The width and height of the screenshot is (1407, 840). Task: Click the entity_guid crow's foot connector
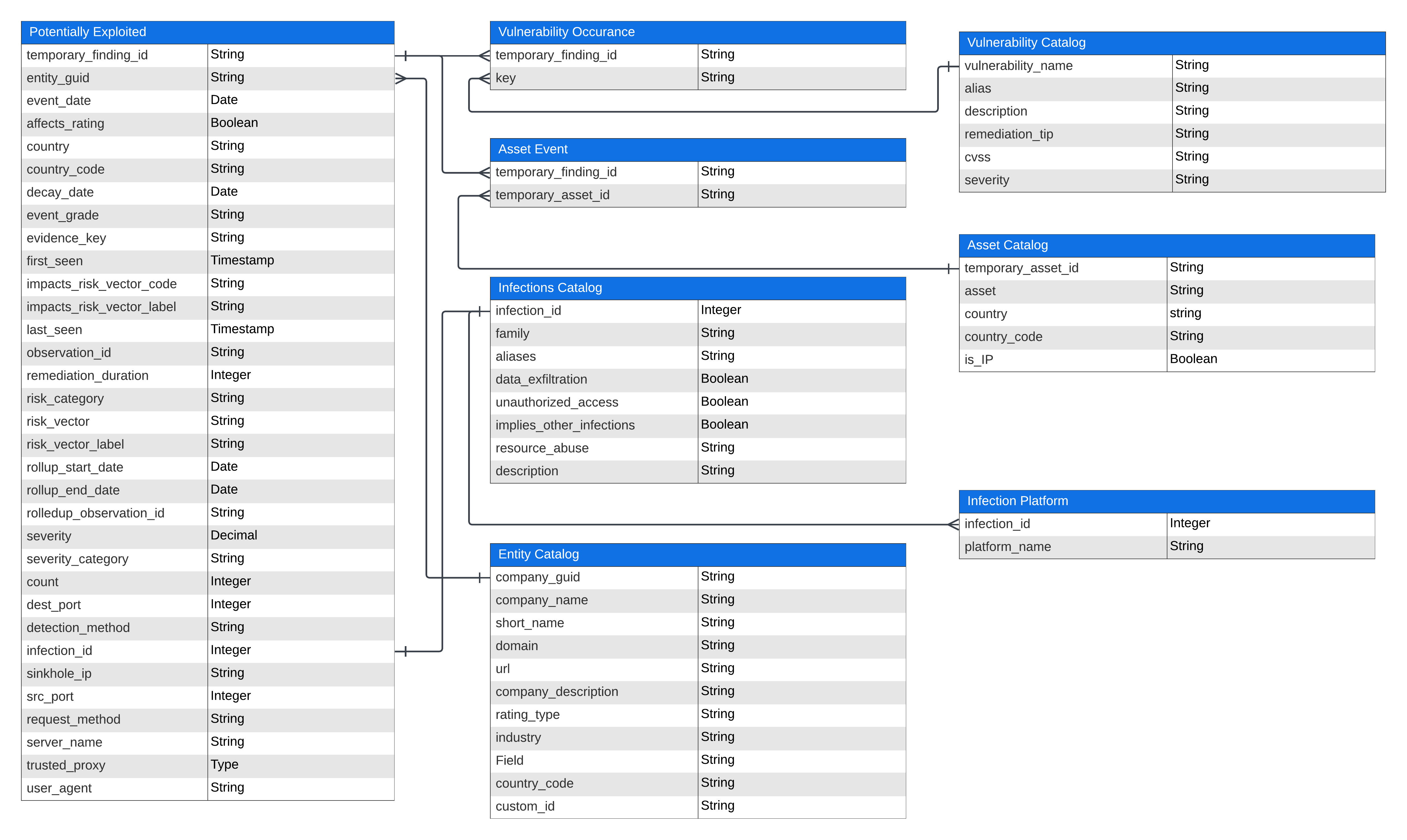coord(401,79)
